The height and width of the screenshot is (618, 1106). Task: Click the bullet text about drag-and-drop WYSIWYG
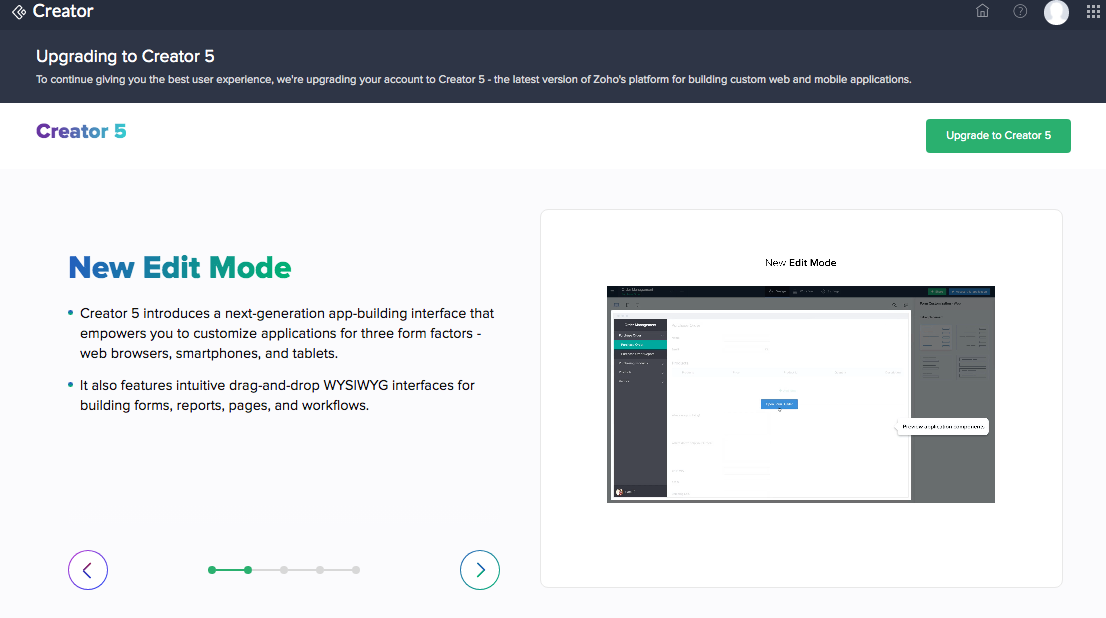tap(277, 395)
